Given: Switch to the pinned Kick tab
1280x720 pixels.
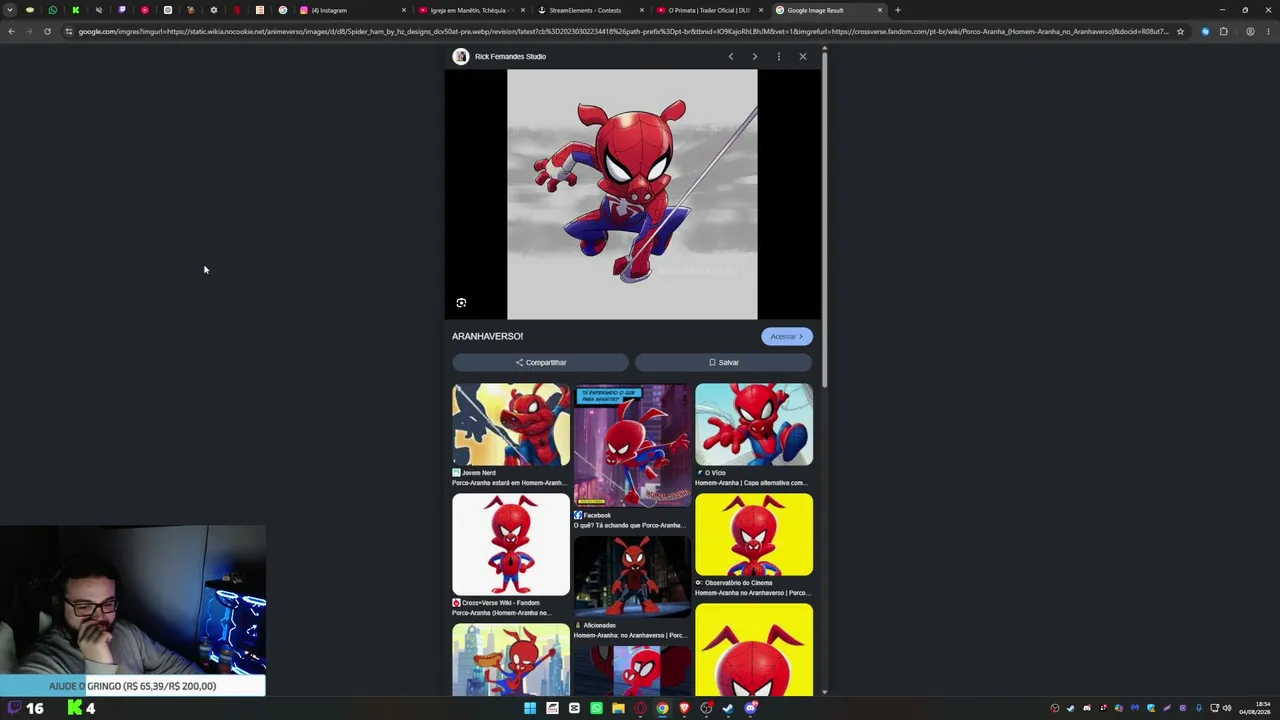Looking at the screenshot, I should (76, 10).
